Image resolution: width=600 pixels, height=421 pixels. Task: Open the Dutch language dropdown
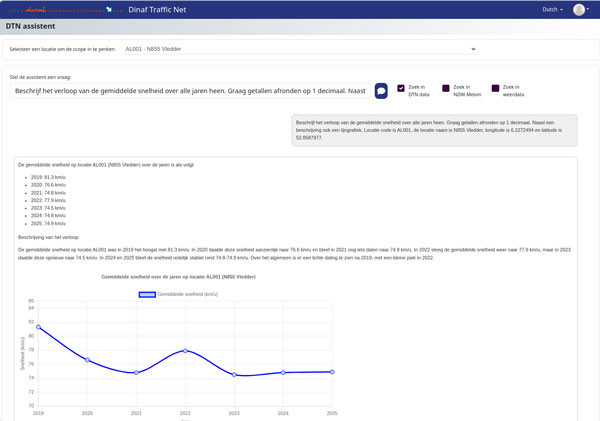click(553, 9)
